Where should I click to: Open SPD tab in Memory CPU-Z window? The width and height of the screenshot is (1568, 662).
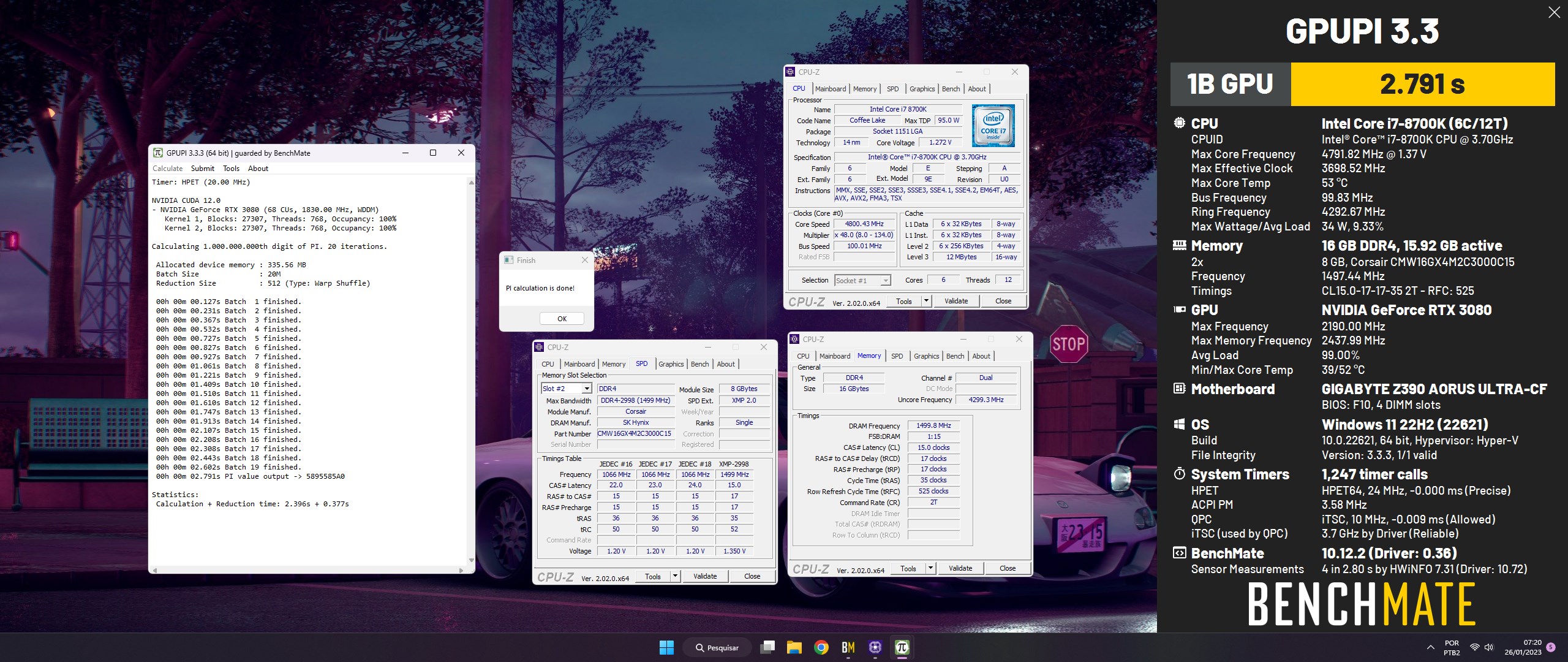coord(897,356)
